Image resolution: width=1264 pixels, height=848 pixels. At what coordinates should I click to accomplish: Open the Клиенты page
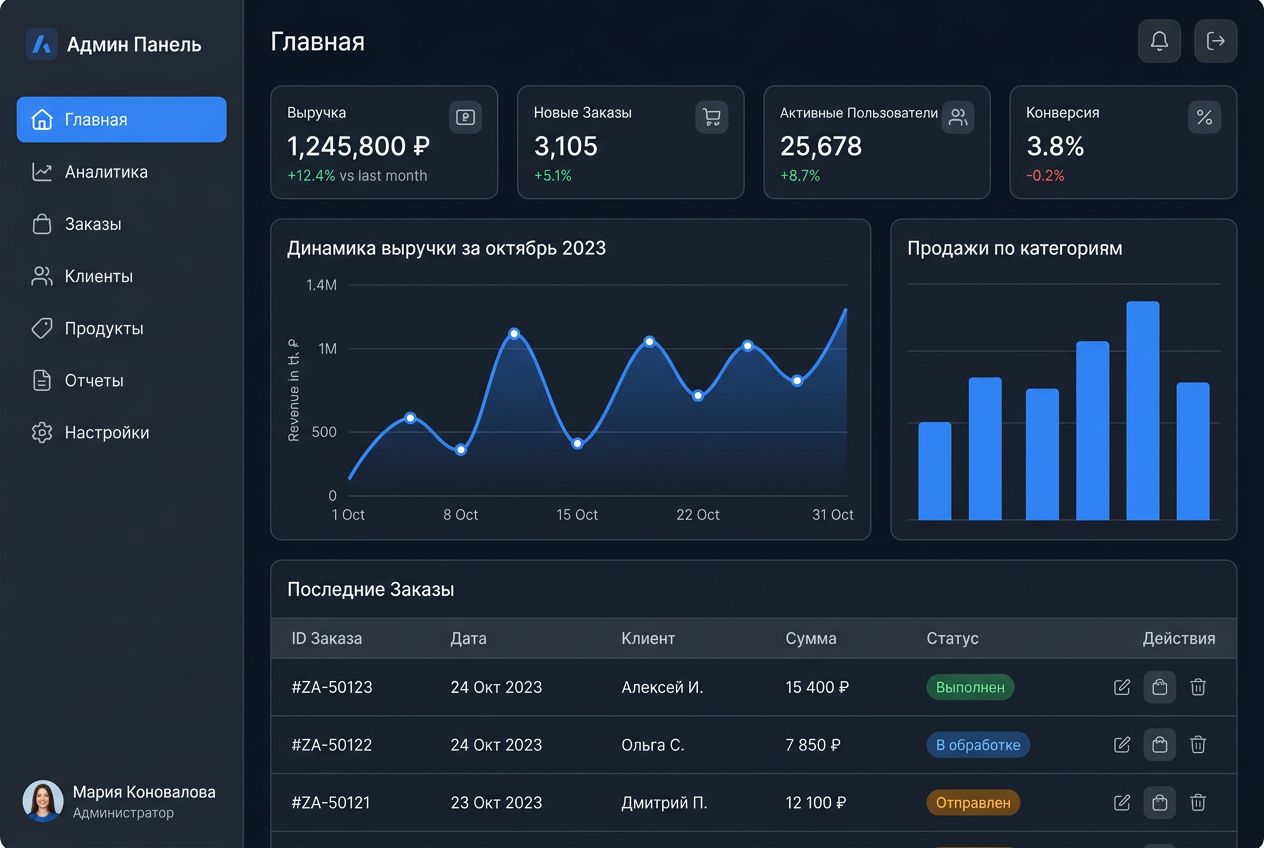122,276
